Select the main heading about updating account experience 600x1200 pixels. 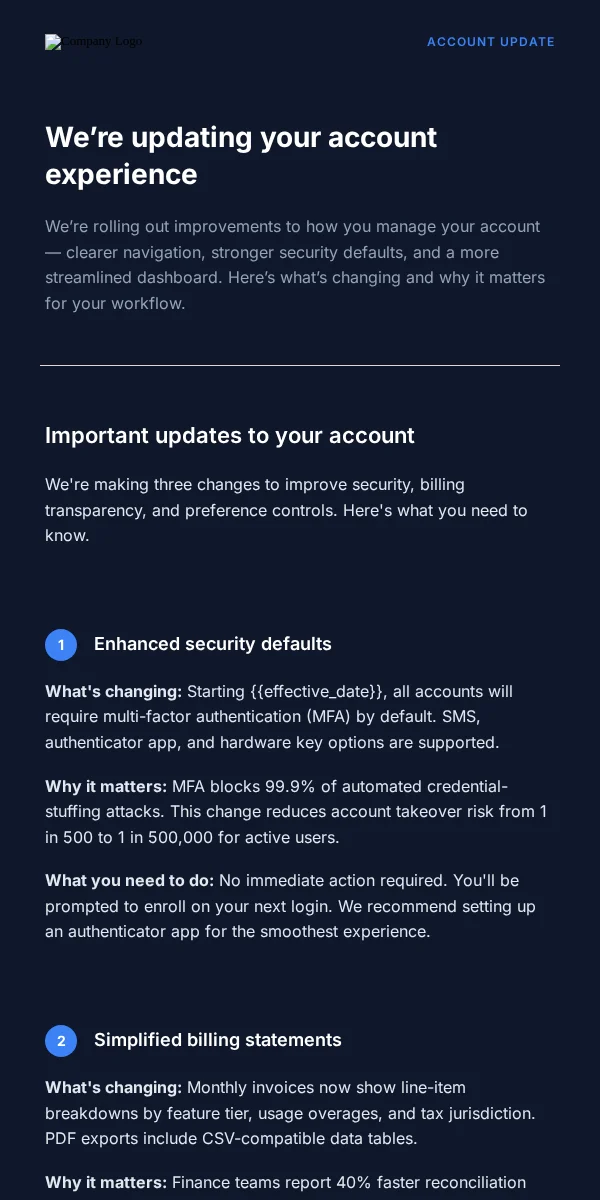tap(241, 155)
